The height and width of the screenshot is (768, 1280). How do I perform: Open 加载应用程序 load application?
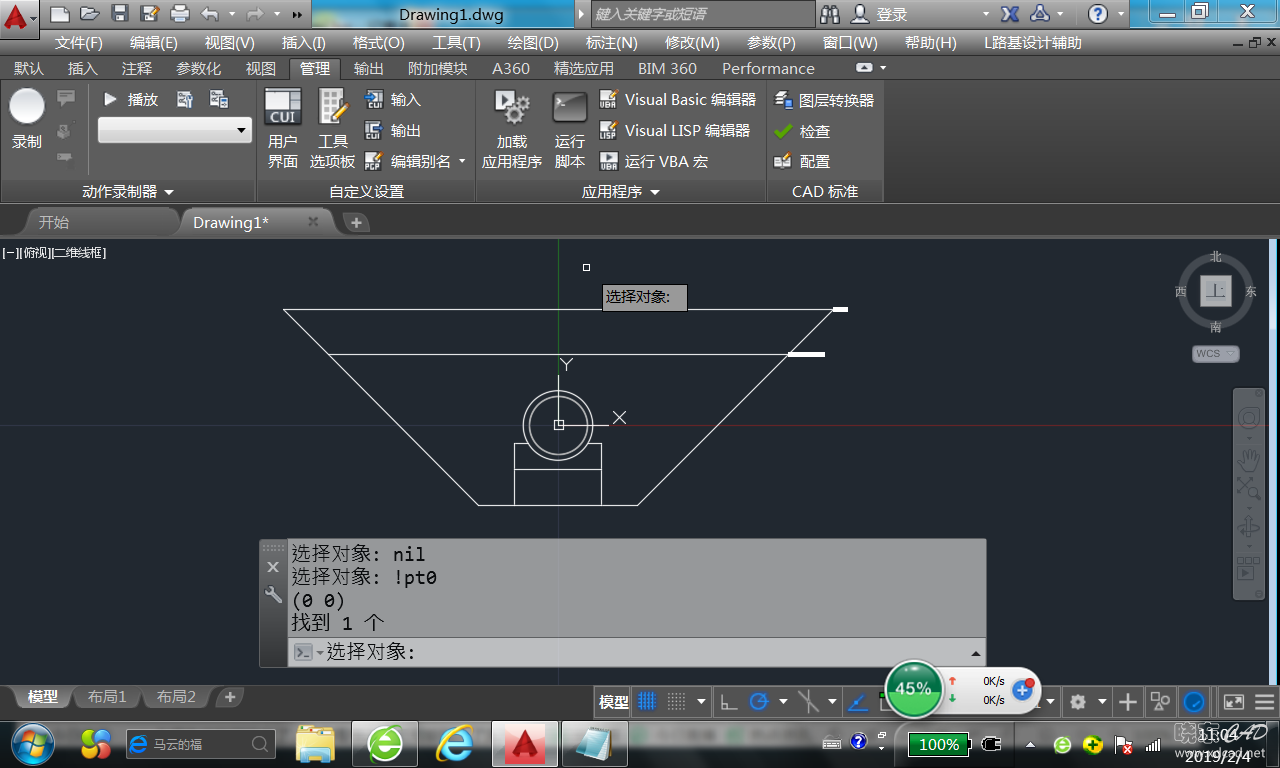coord(512,127)
